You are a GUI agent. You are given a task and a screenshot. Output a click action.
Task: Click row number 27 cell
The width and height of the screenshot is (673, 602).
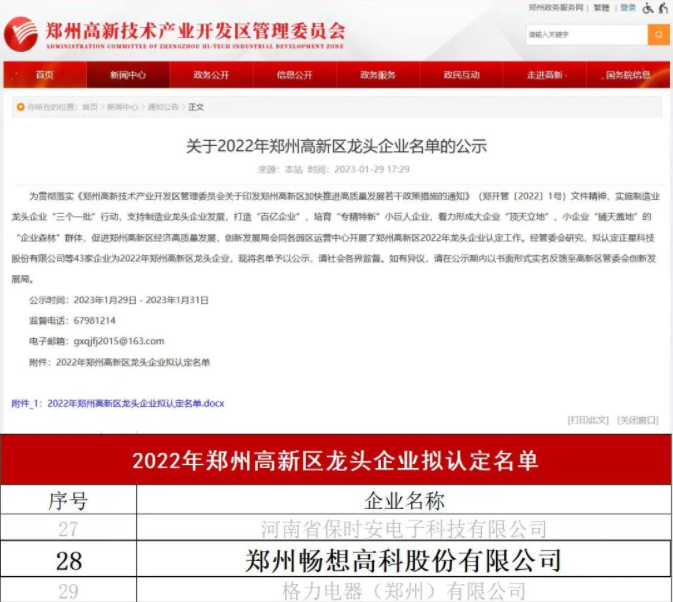pos(68,528)
